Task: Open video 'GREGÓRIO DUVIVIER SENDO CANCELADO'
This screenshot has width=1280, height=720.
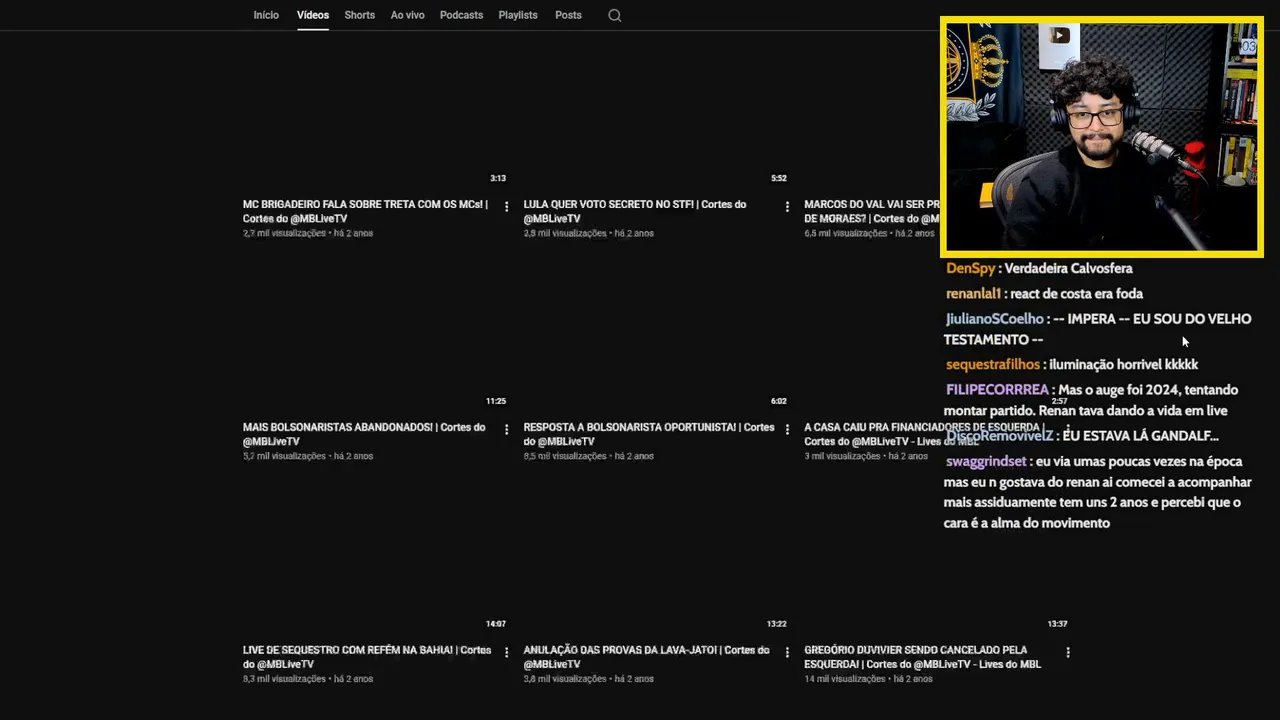Action: (922, 657)
